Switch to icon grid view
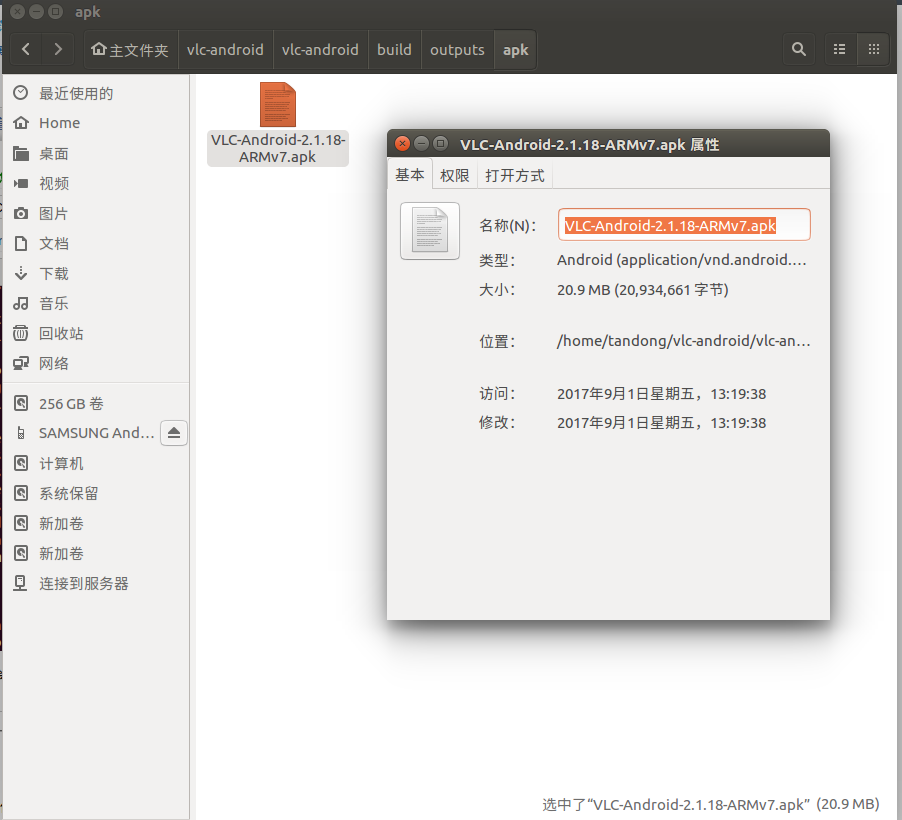The height and width of the screenshot is (820, 902). pos(874,49)
